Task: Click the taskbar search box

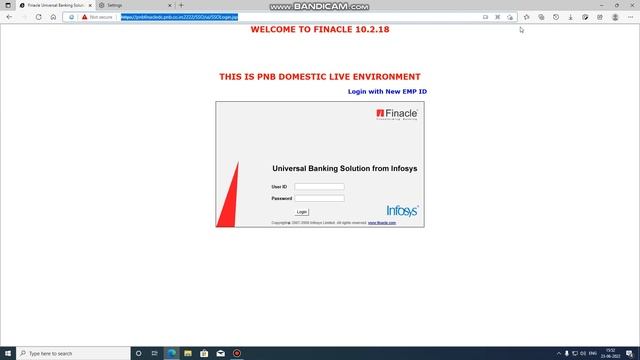Action: pyautogui.click(x=73, y=353)
